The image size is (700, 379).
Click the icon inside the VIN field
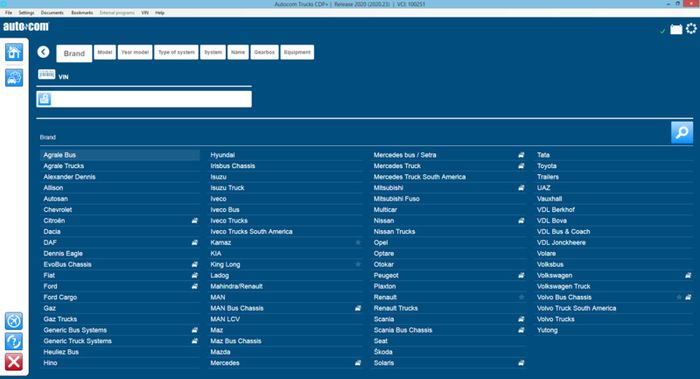(44, 99)
